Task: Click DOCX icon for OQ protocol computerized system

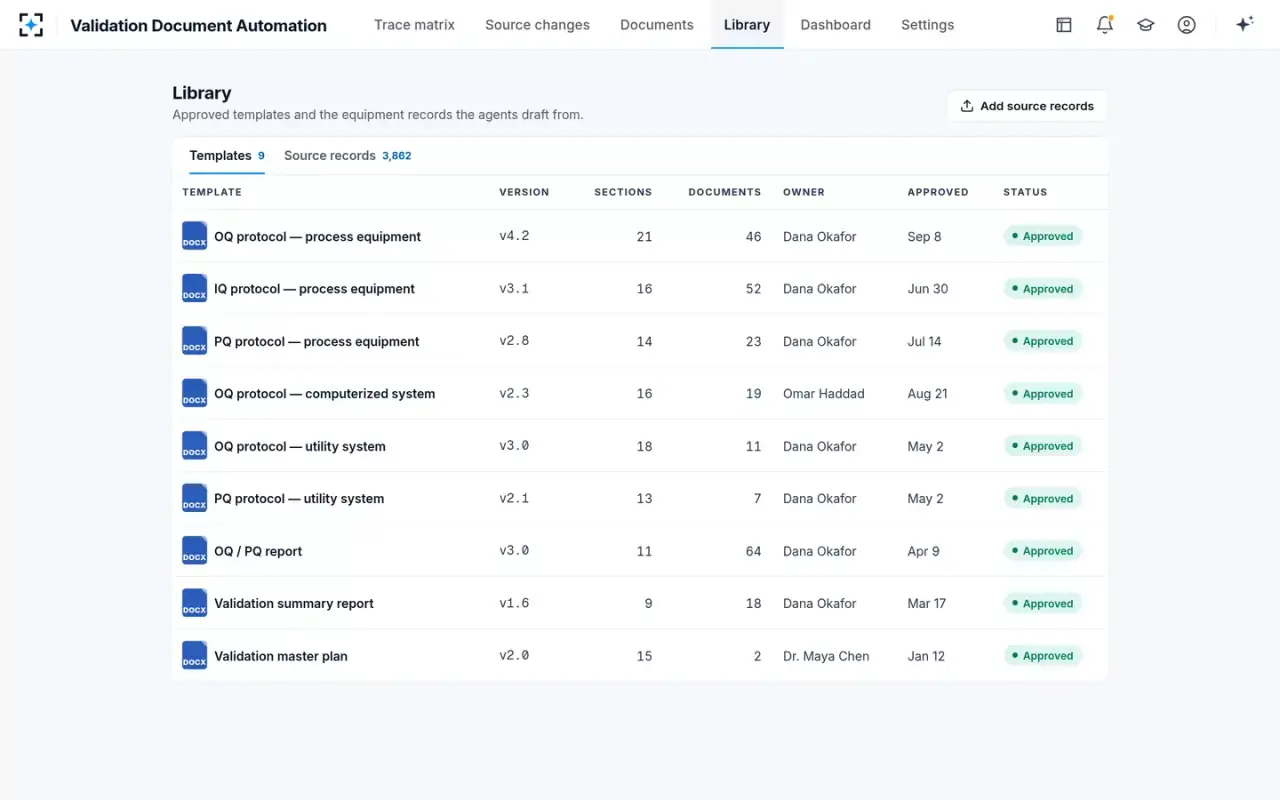Action: [194, 393]
